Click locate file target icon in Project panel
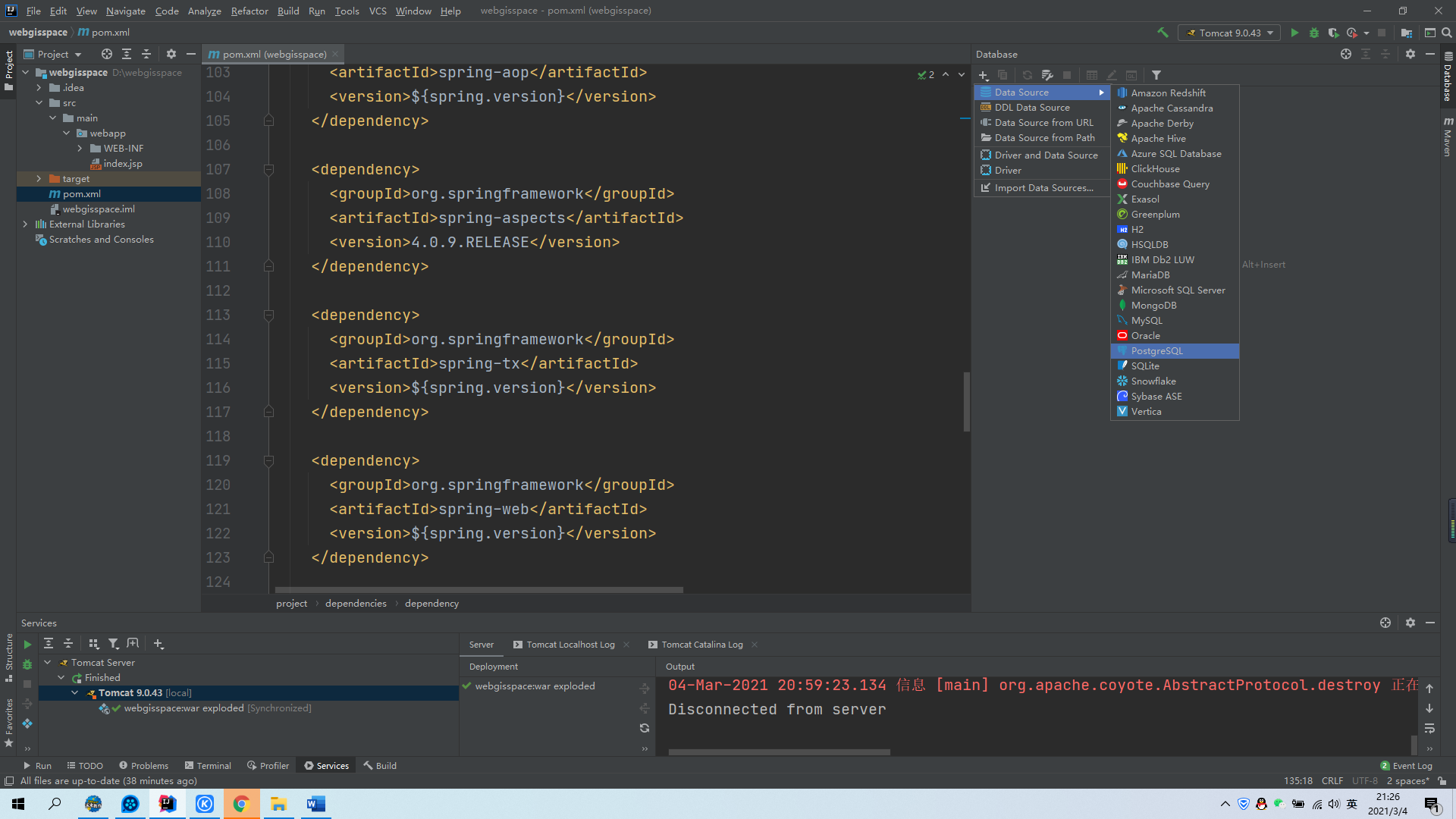The width and height of the screenshot is (1456, 819). [107, 54]
